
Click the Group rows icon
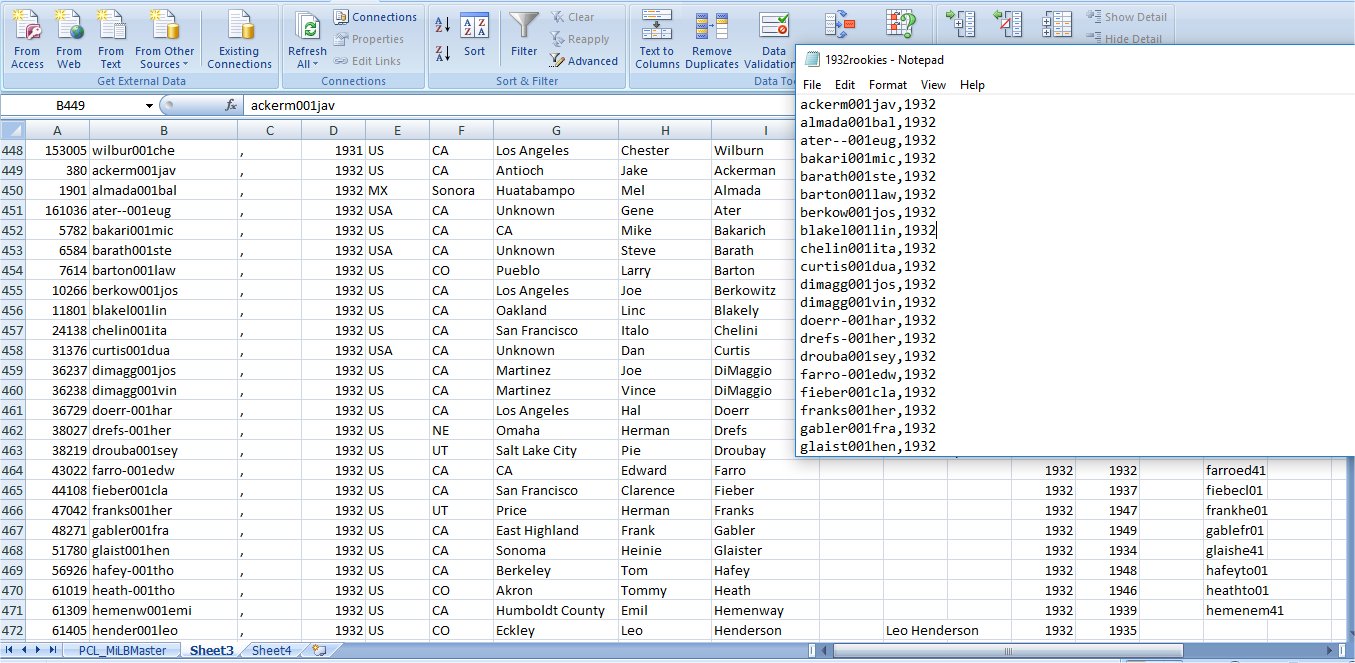[x=960, y=24]
